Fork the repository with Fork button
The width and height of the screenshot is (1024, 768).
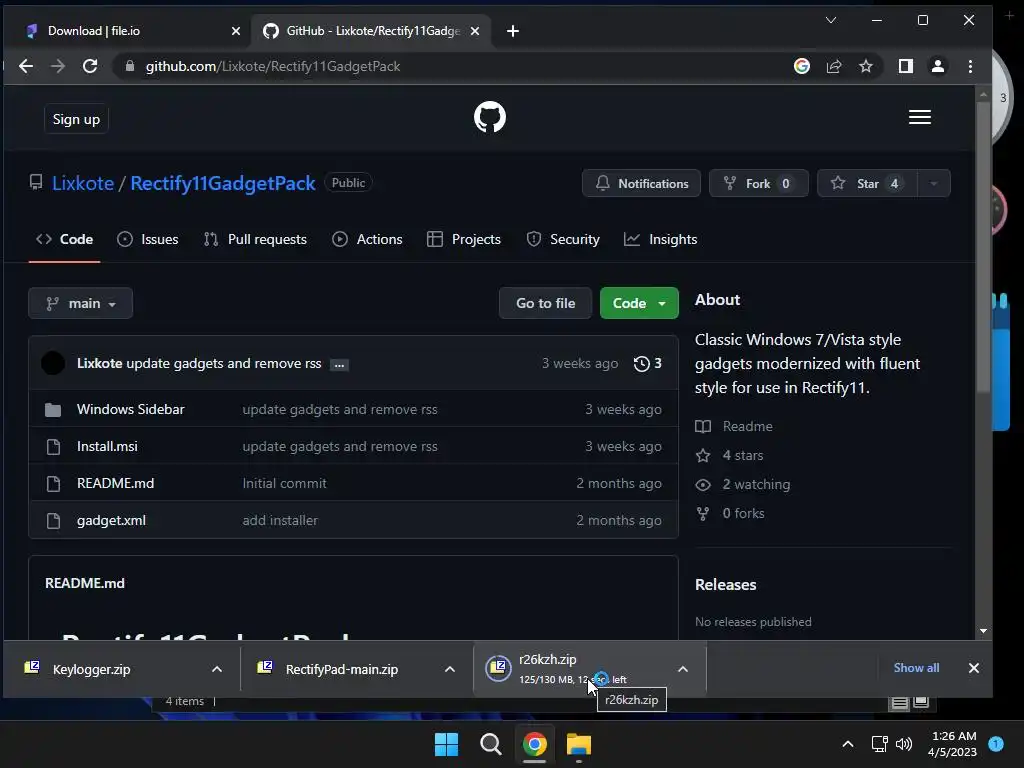point(759,184)
